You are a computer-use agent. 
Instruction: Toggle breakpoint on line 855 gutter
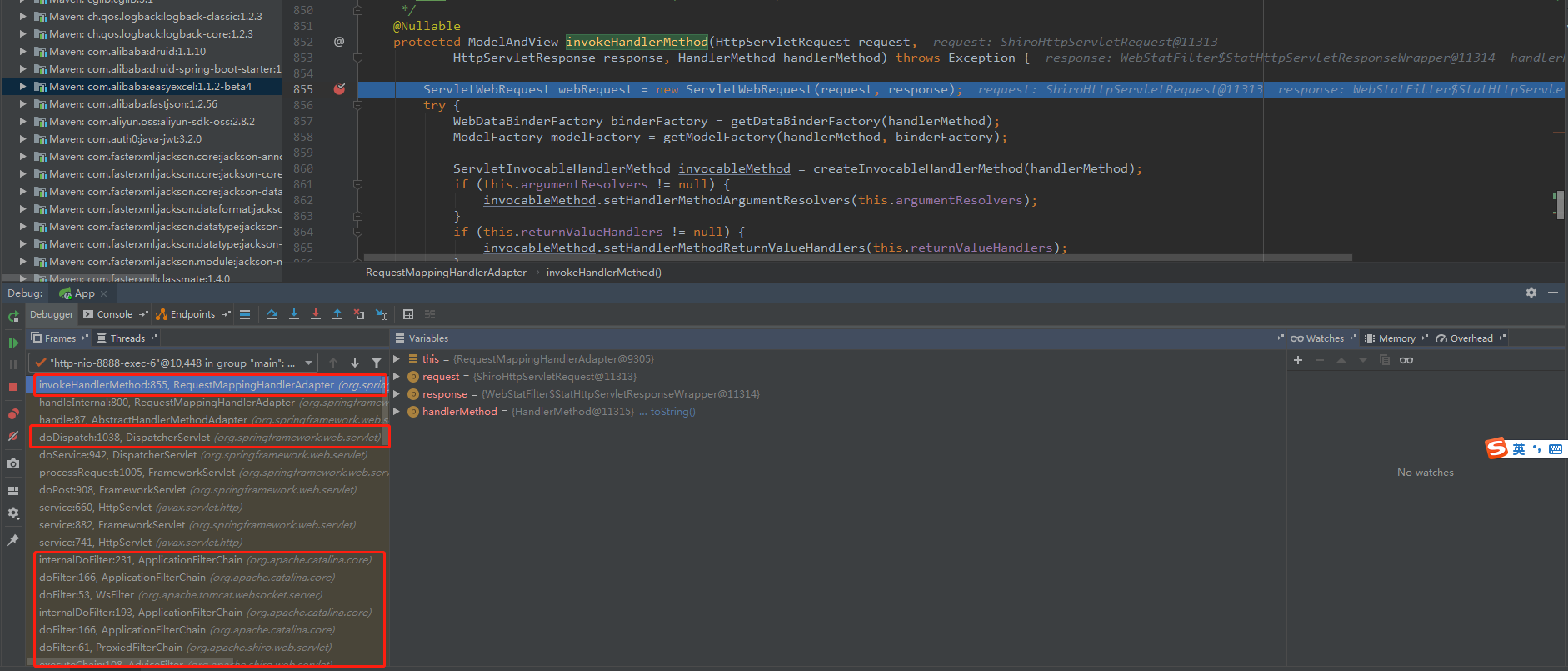coord(339,89)
